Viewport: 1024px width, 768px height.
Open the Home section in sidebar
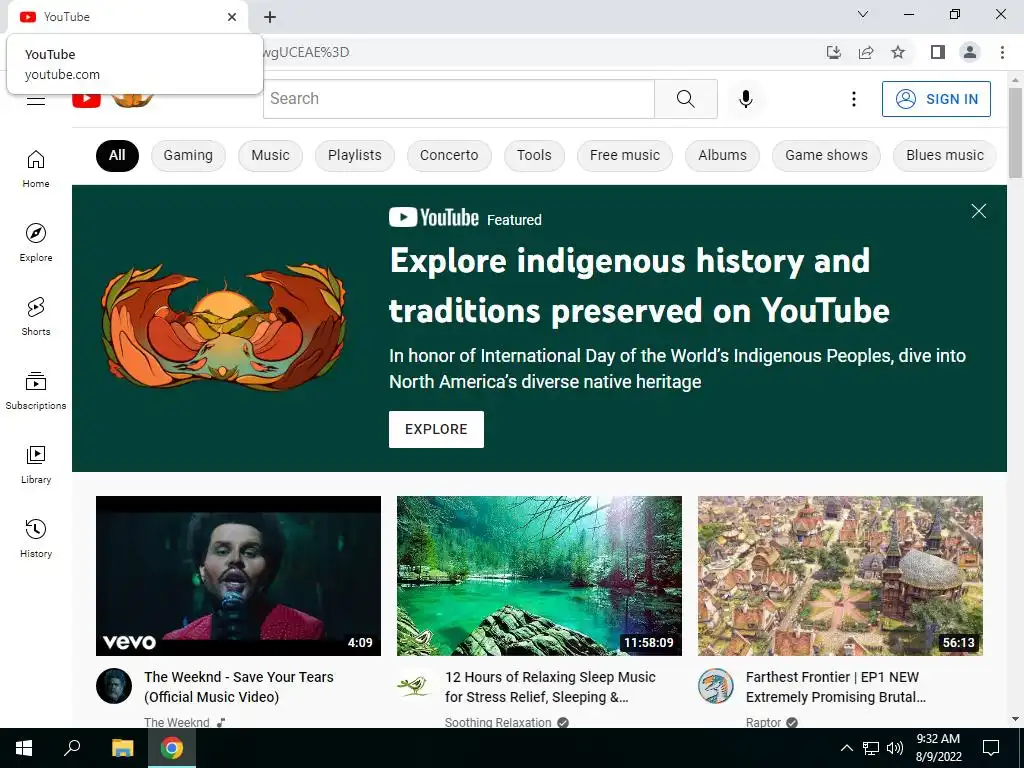pyautogui.click(x=35, y=168)
